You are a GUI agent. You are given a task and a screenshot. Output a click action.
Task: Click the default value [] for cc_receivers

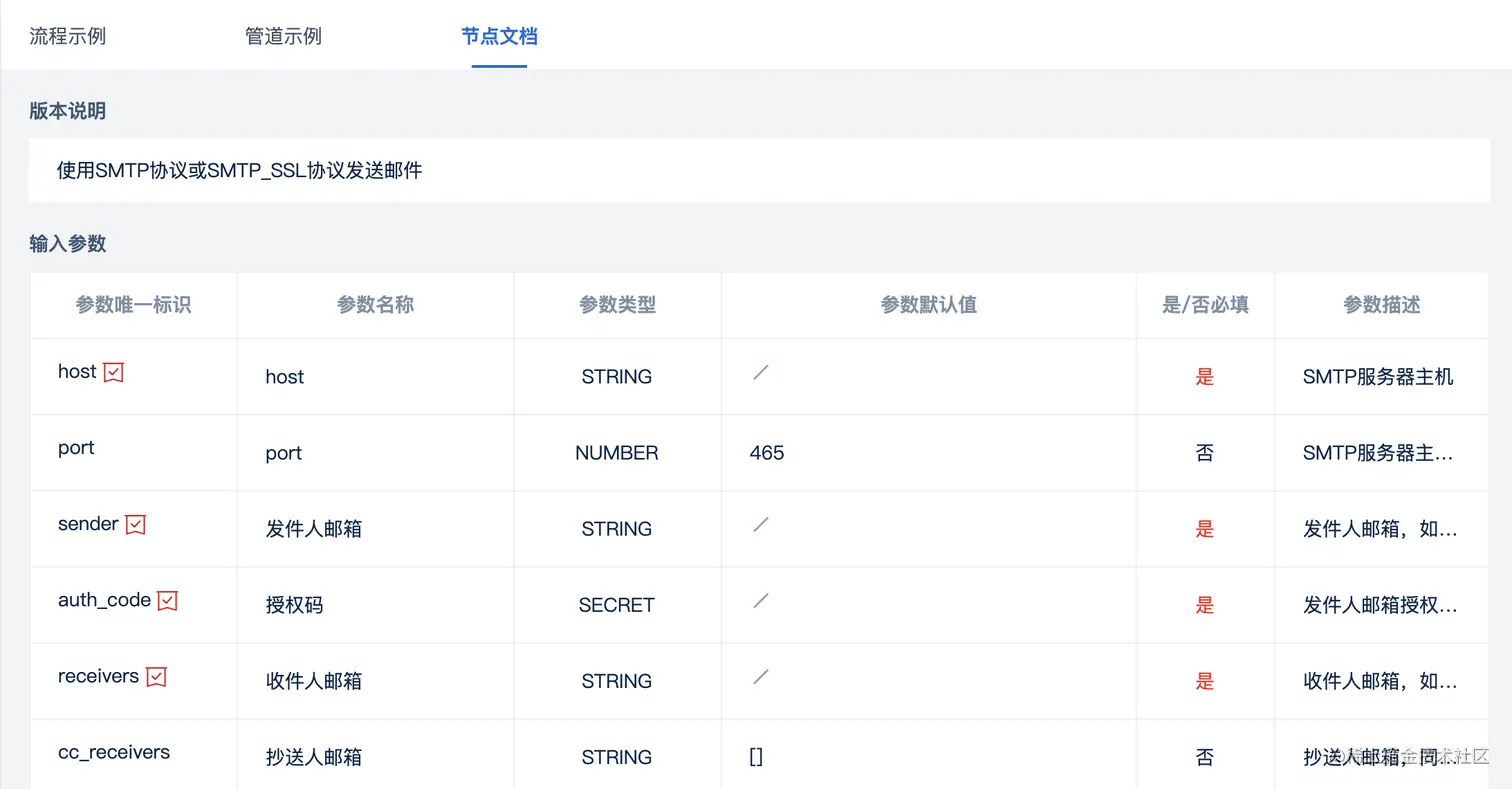click(756, 757)
